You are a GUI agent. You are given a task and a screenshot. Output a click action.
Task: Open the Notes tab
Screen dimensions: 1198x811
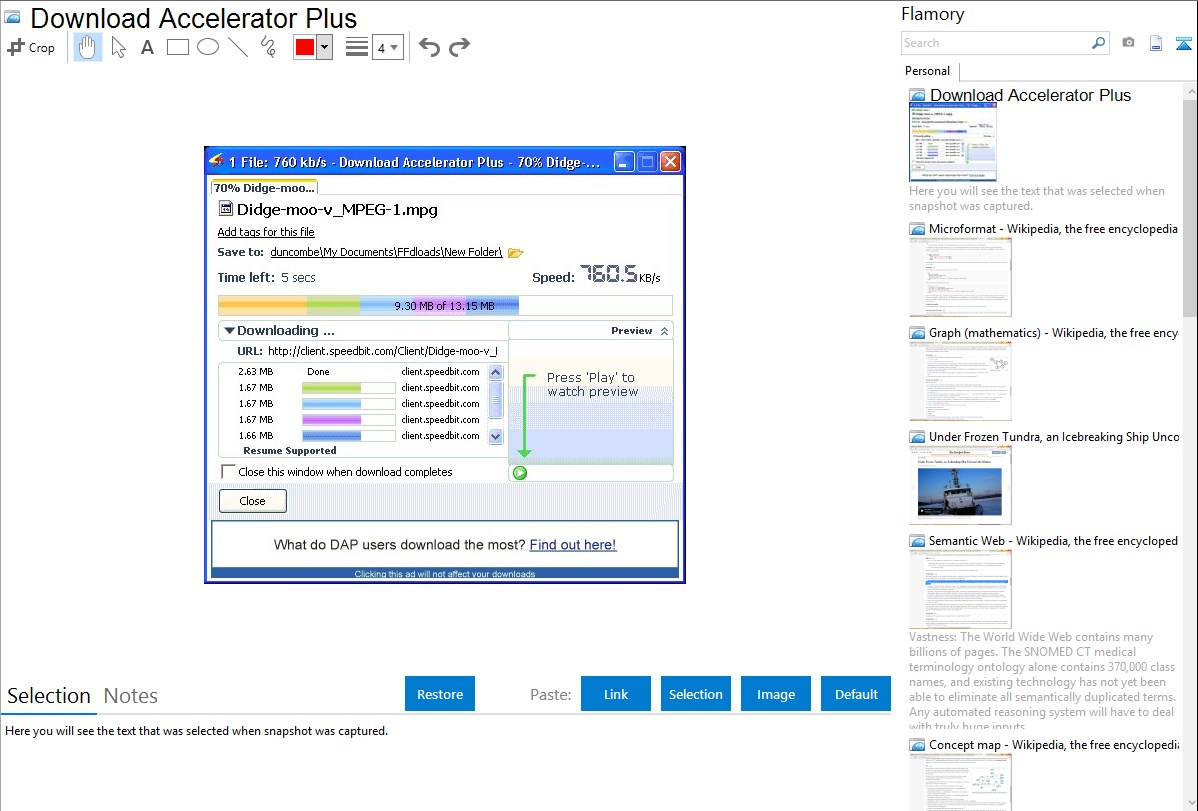click(131, 696)
